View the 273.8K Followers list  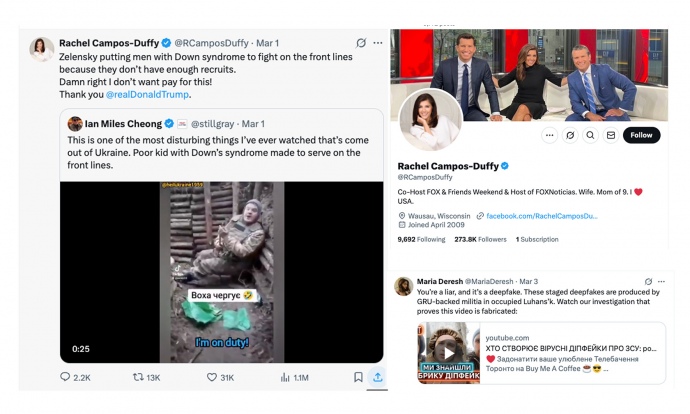click(482, 240)
